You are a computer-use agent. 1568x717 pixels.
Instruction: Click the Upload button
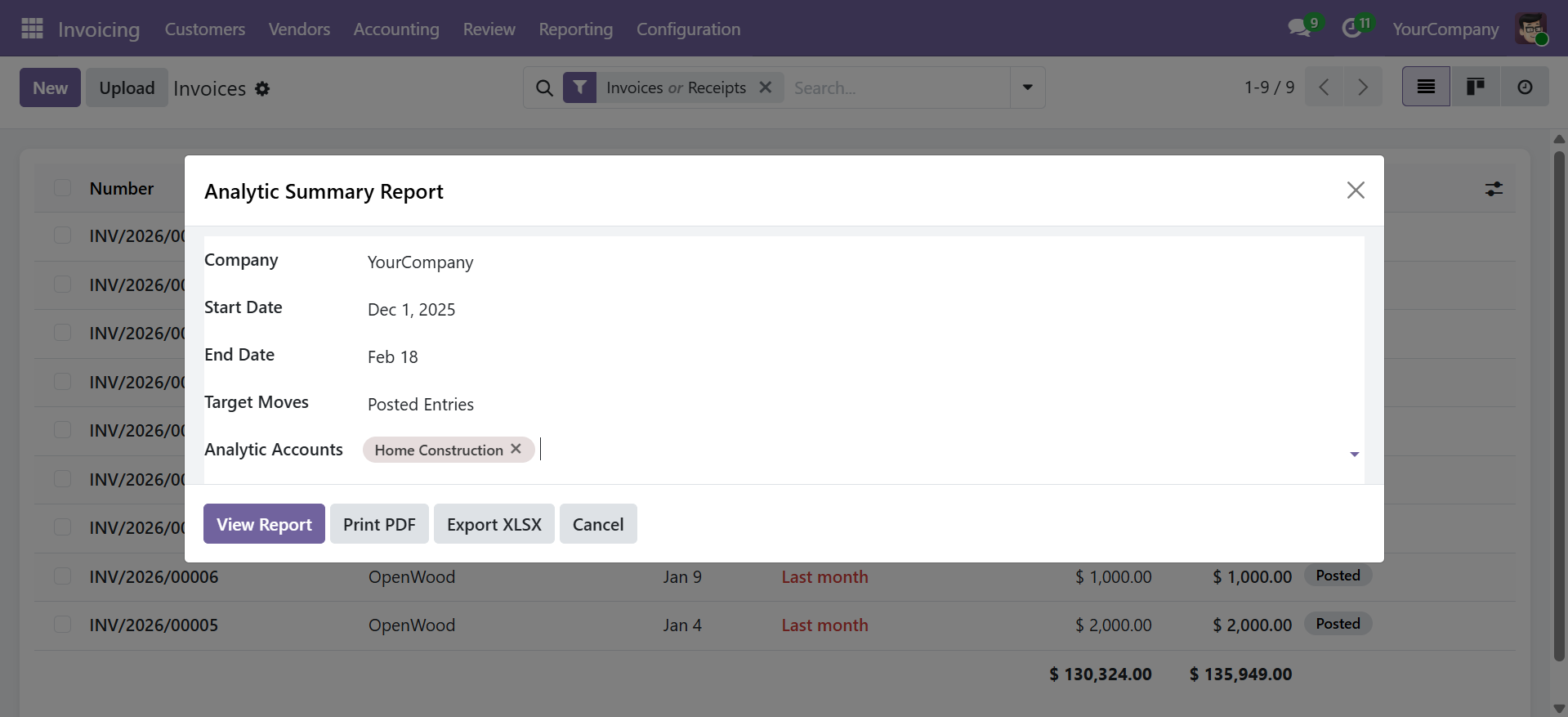127,87
